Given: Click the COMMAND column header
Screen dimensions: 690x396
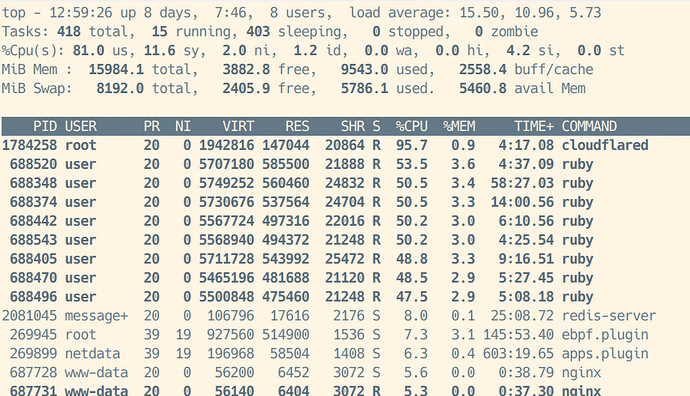Looking at the screenshot, I should tap(589, 126).
